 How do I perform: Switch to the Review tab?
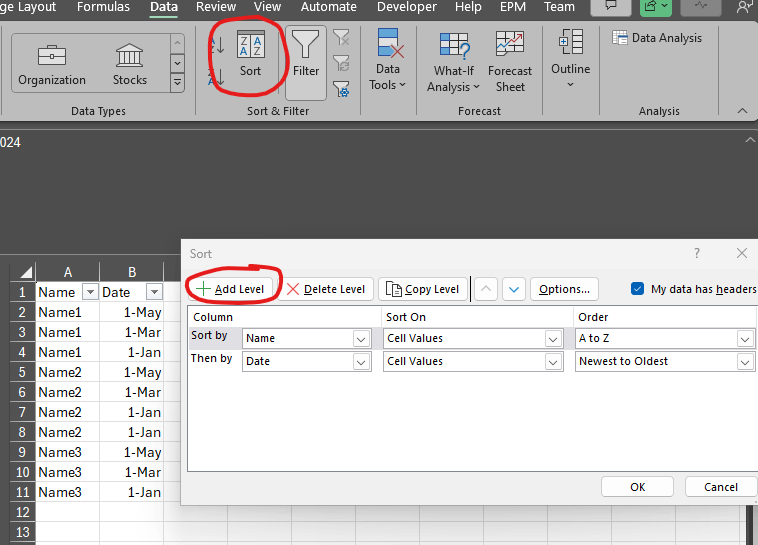[x=216, y=7]
